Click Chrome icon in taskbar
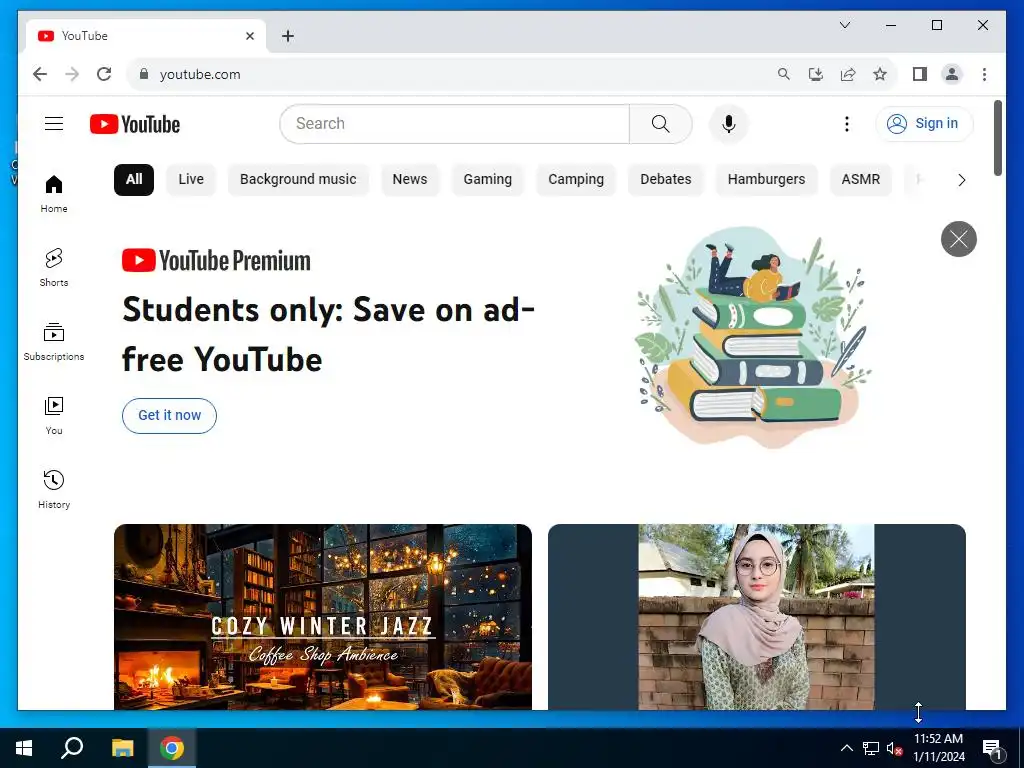This screenshot has height=768, width=1024. point(172,748)
